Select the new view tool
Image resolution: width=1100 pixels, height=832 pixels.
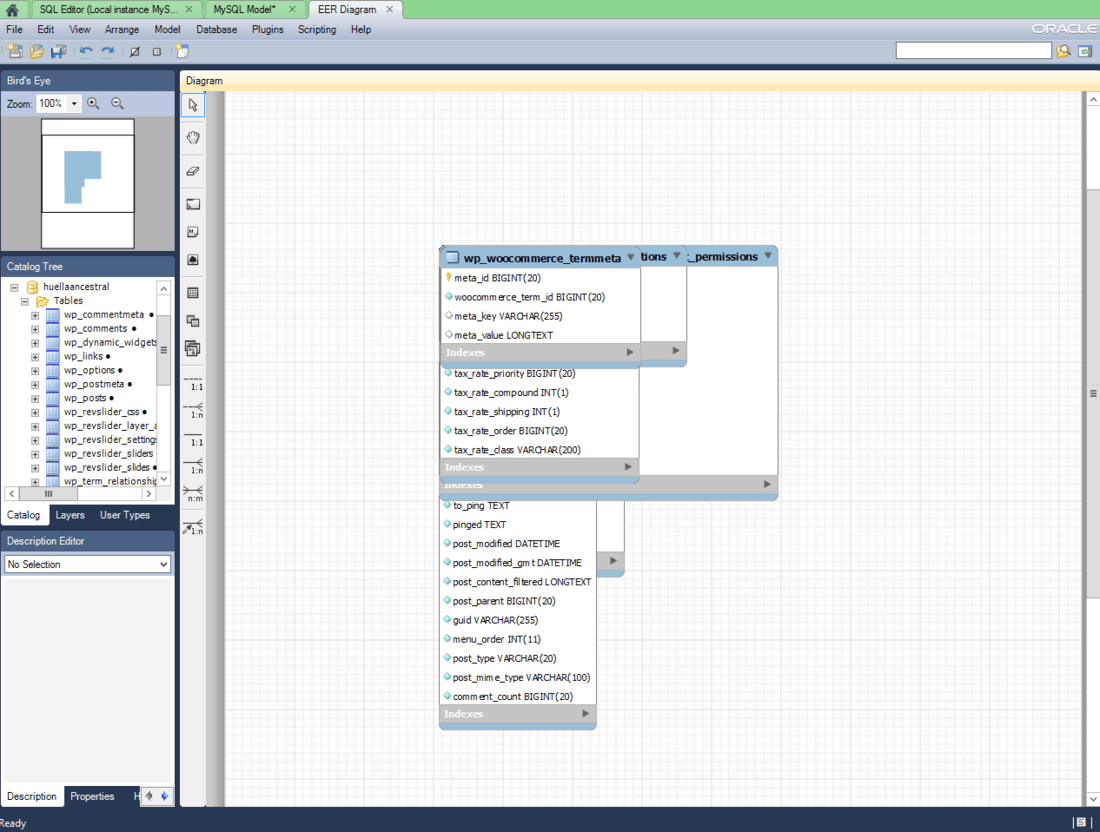pos(193,321)
